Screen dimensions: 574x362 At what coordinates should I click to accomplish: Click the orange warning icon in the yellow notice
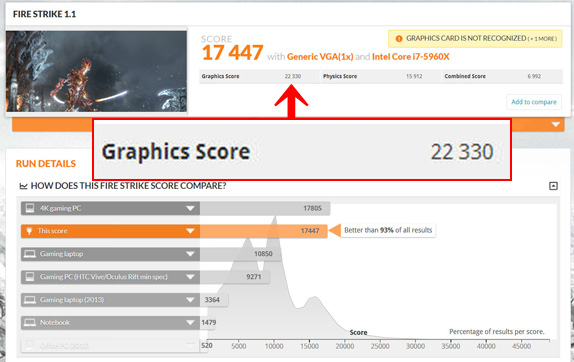(399, 38)
